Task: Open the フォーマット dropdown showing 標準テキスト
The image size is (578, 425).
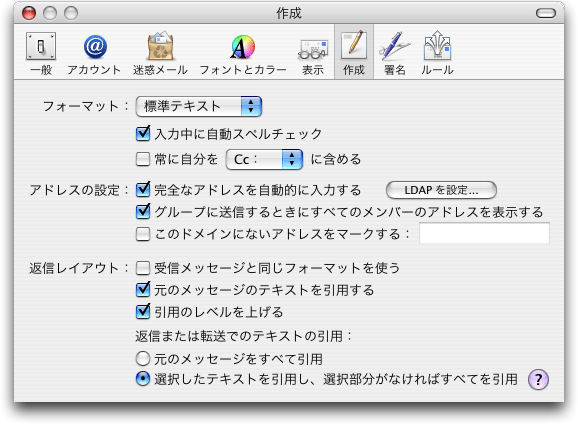Action: pos(199,107)
